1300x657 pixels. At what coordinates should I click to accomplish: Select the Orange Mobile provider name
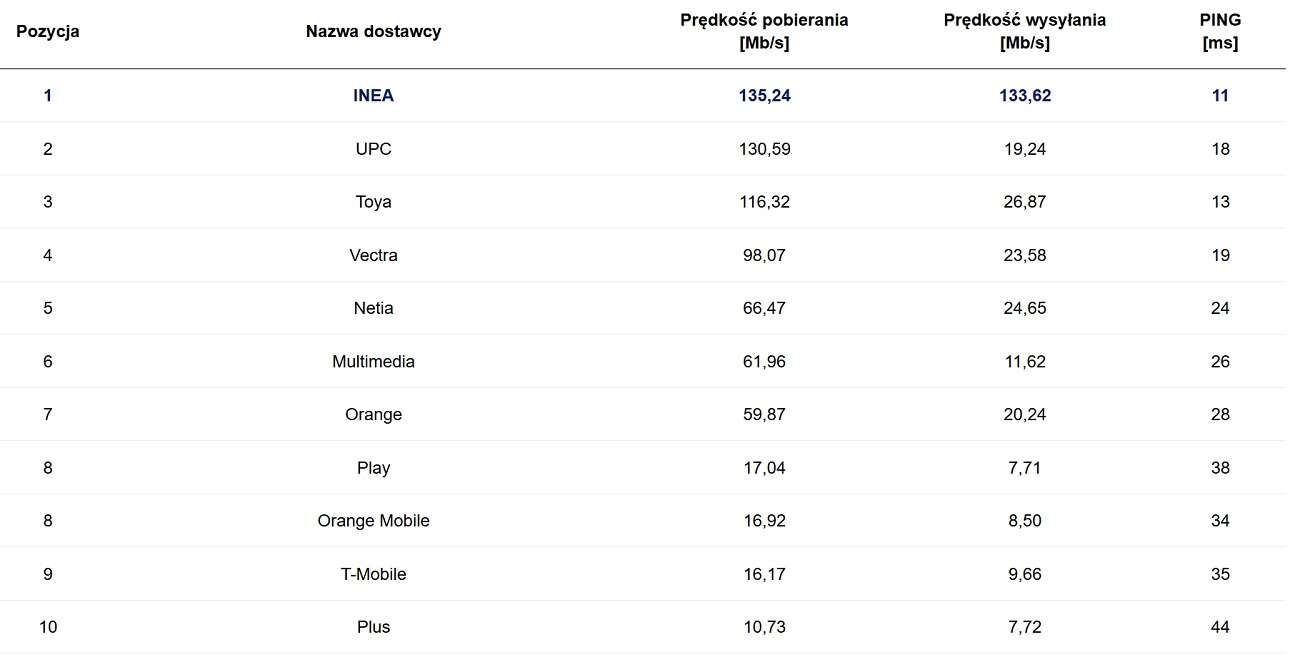coord(373,521)
